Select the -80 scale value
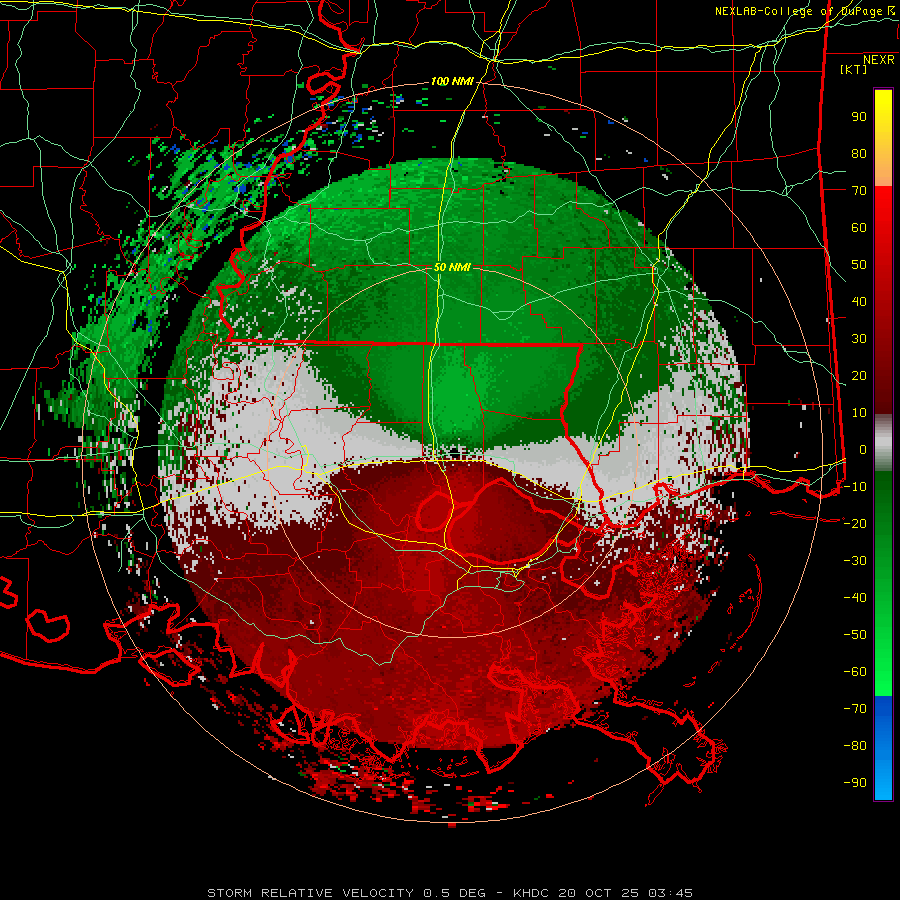The width and height of the screenshot is (900, 900). [x=855, y=746]
